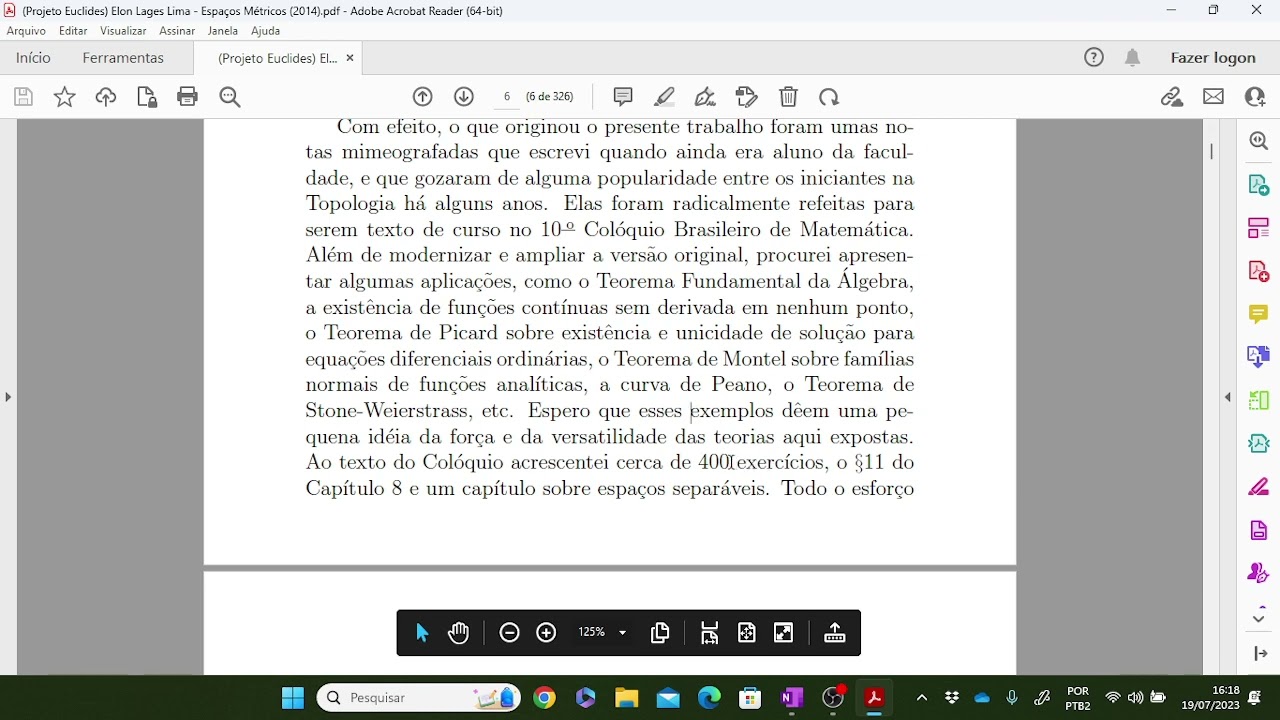Rotate the page clockwise
The image size is (1280, 720).
pos(829,97)
